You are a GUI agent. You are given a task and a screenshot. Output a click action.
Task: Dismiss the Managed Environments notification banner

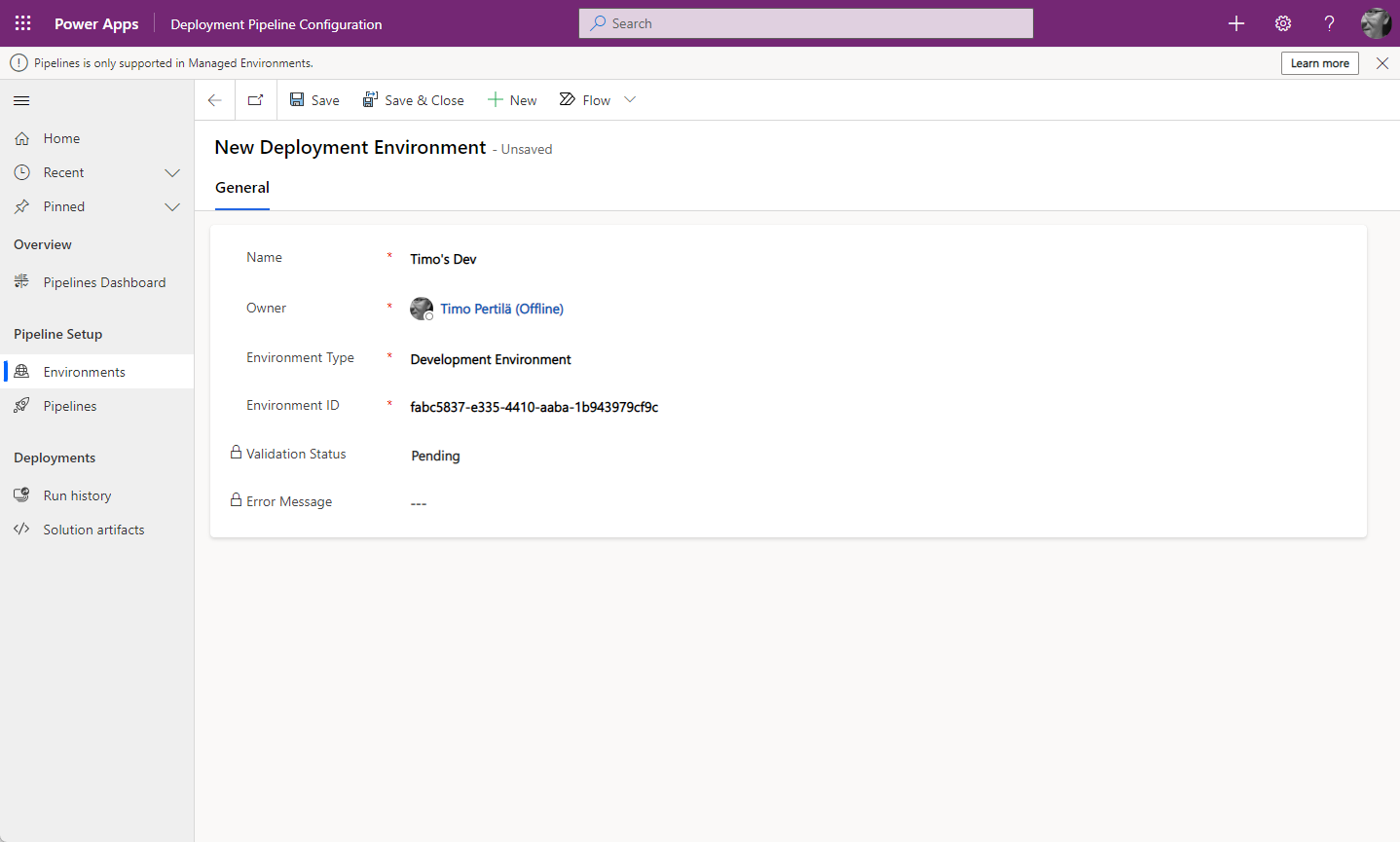click(1382, 63)
